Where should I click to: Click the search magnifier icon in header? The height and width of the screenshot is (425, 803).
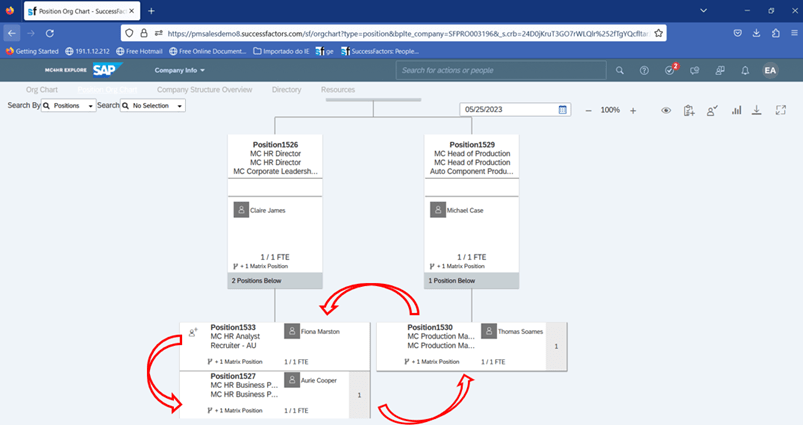(620, 71)
